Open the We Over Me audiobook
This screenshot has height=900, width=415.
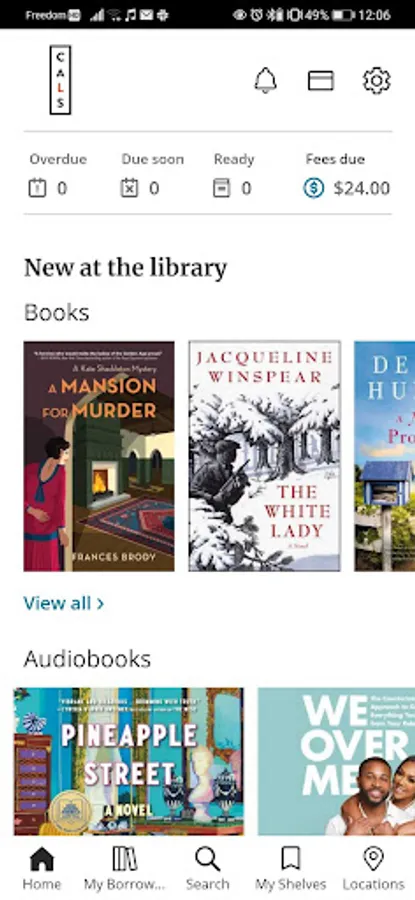click(x=336, y=761)
